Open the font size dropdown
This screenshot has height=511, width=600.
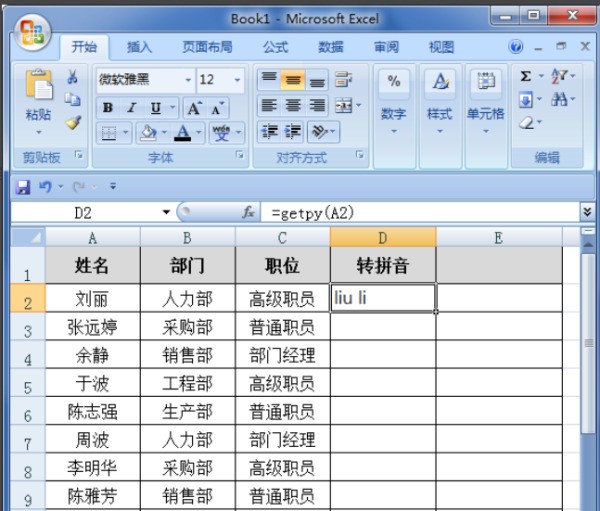(x=237, y=80)
